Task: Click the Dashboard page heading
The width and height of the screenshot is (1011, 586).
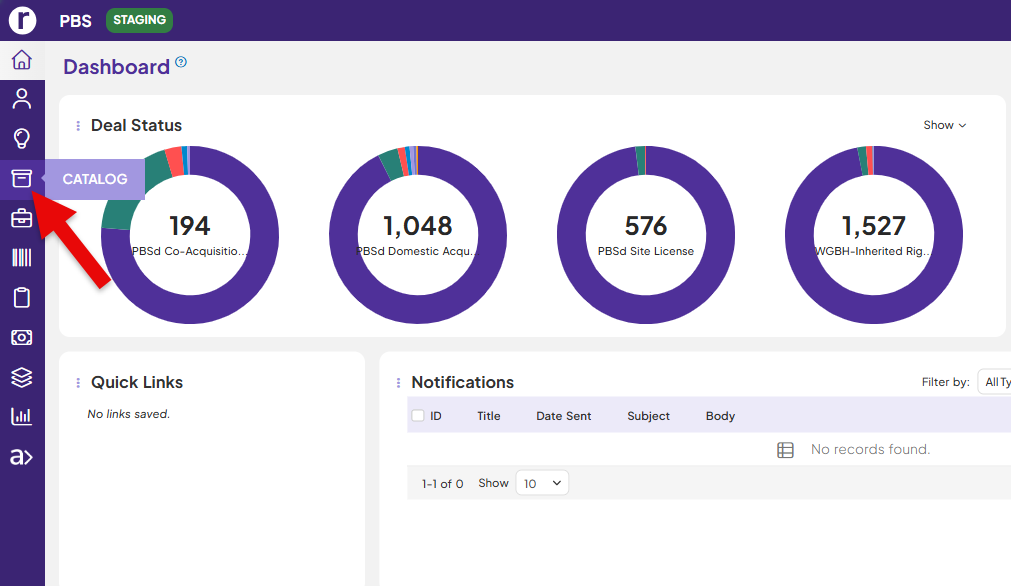Action: click(x=117, y=67)
